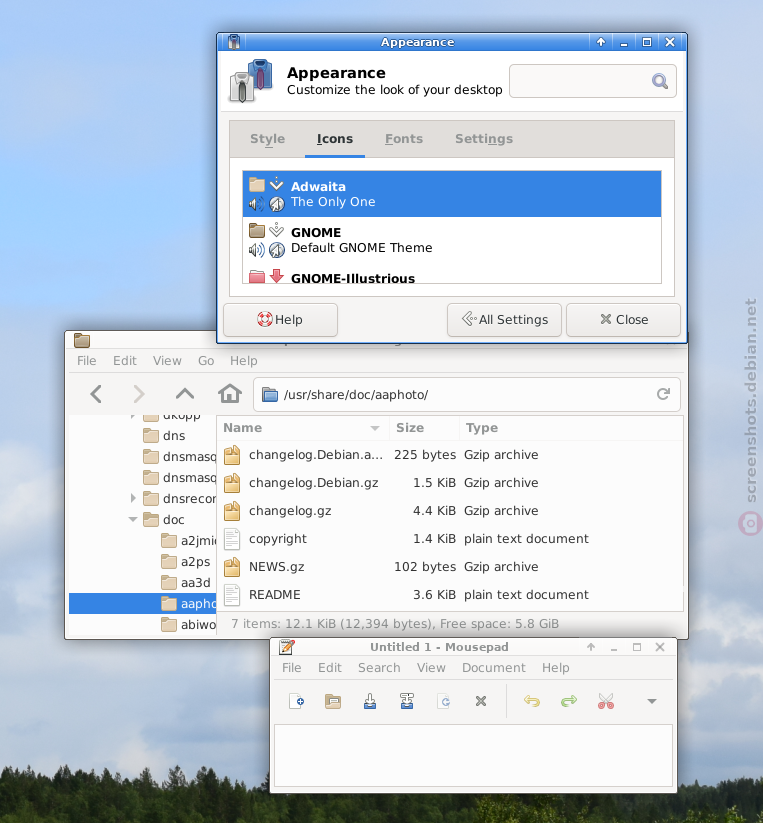
Task: Click the Cut scissors icon in Mousepad
Action: (x=606, y=701)
